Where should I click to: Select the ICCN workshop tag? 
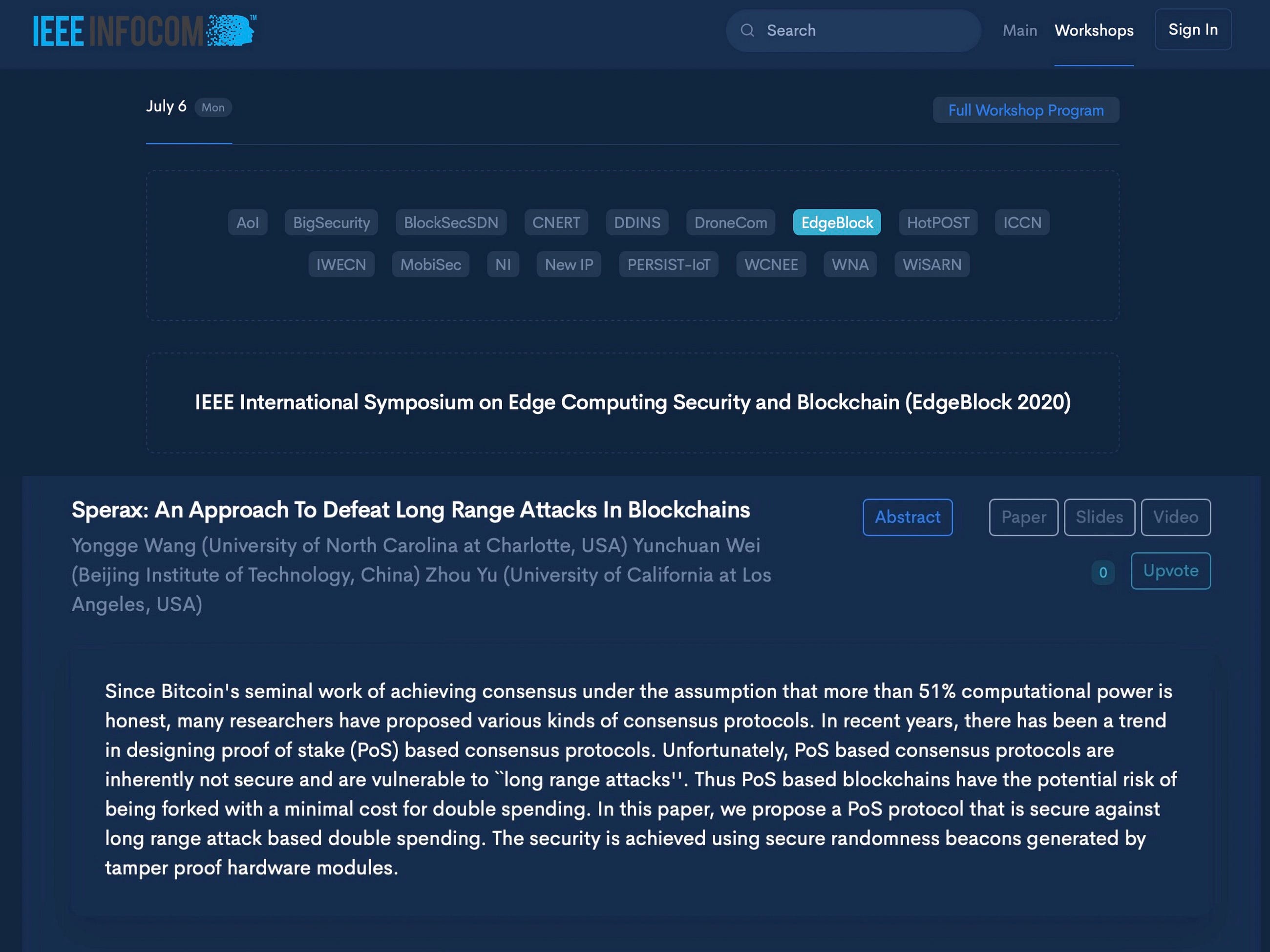(x=1022, y=222)
